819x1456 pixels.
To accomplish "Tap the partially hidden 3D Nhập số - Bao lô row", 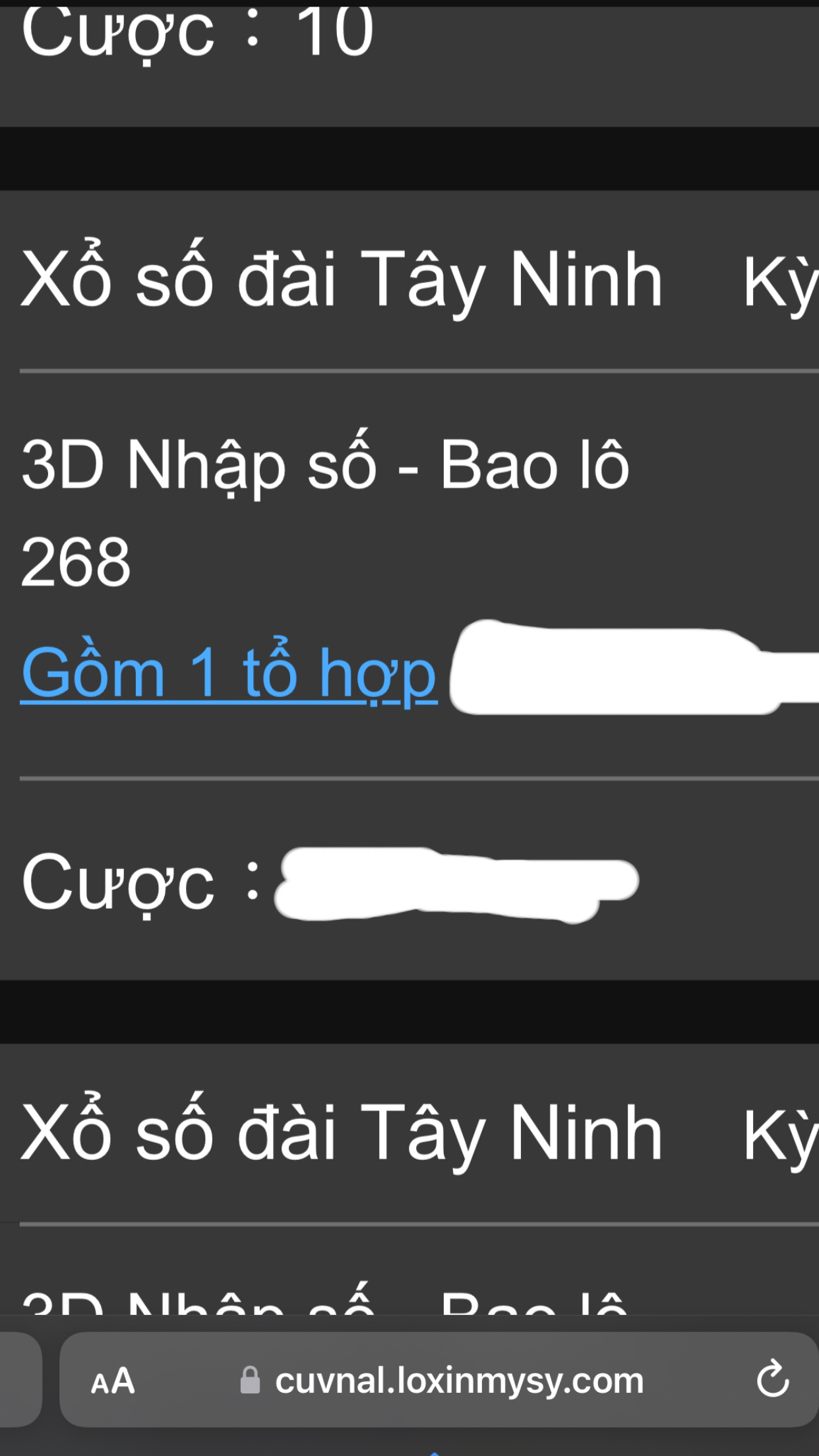I will pyautogui.click(x=325, y=1299).
